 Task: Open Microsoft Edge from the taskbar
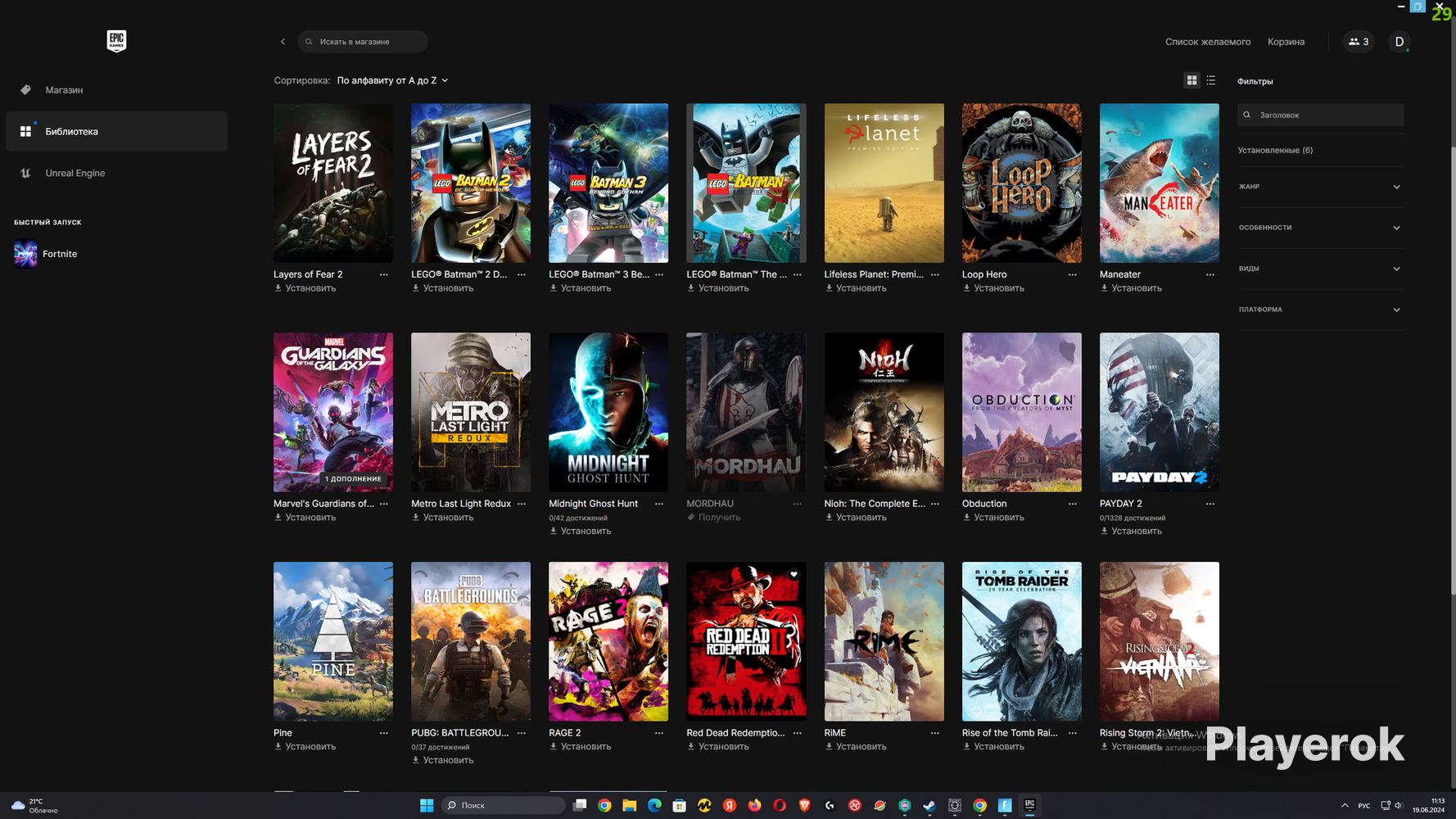click(654, 805)
